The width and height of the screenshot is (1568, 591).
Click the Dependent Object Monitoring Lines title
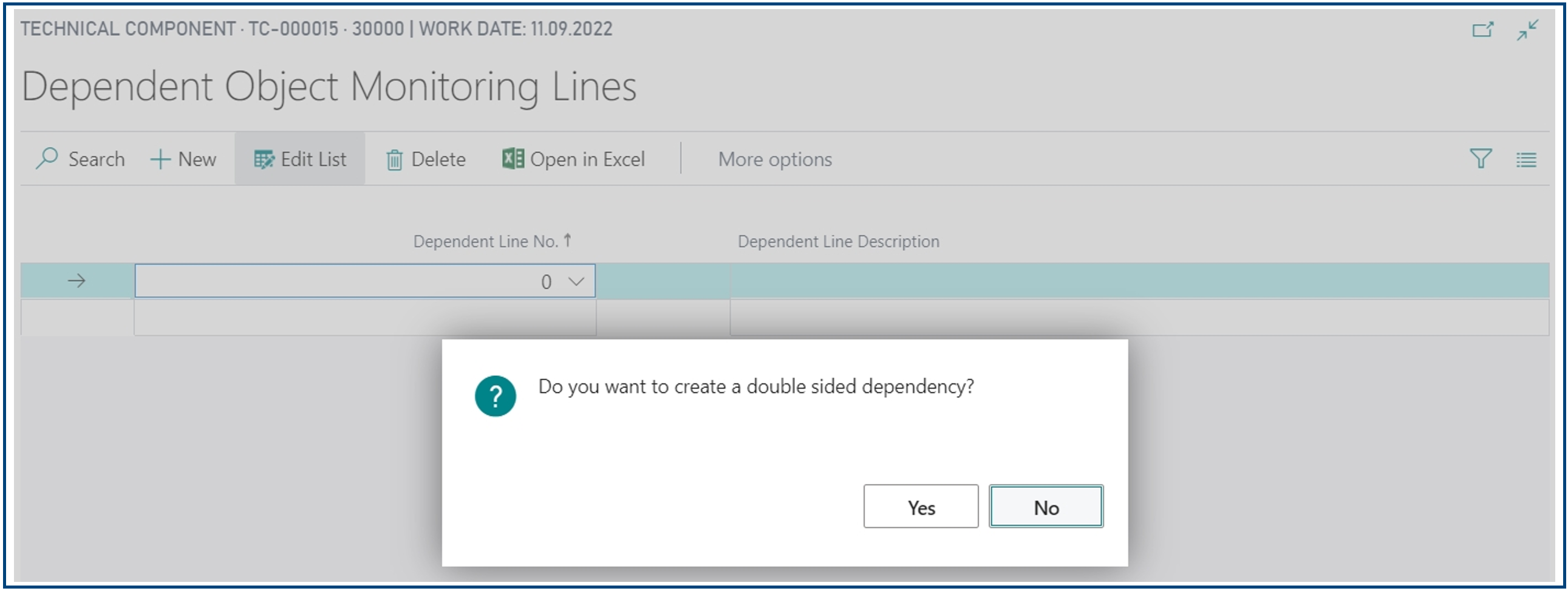pyautogui.click(x=329, y=86)
